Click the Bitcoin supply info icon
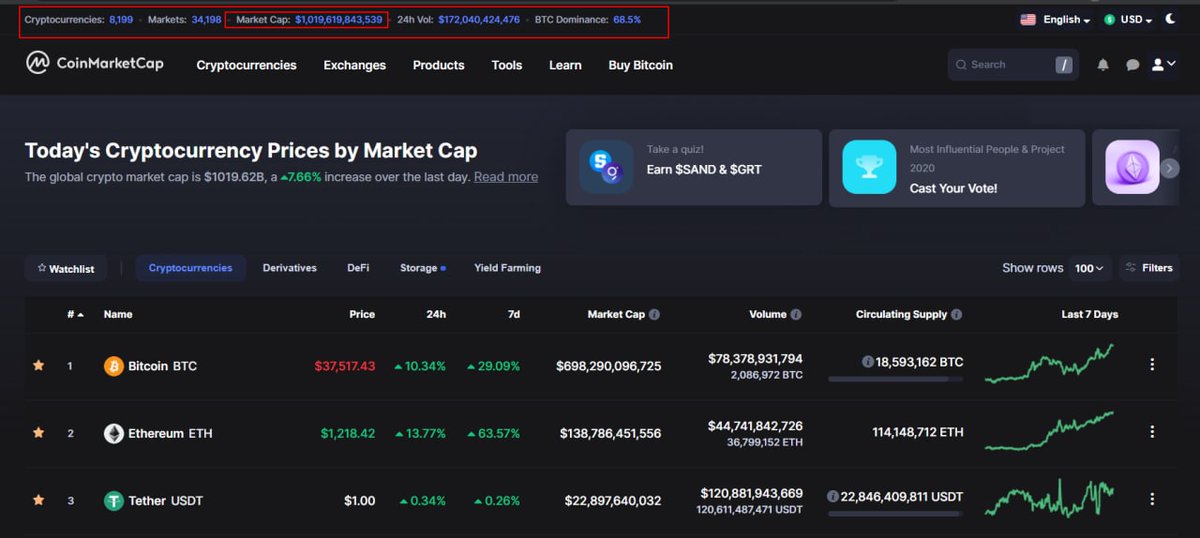This screenshot has height=538, width=1200. 868,362
